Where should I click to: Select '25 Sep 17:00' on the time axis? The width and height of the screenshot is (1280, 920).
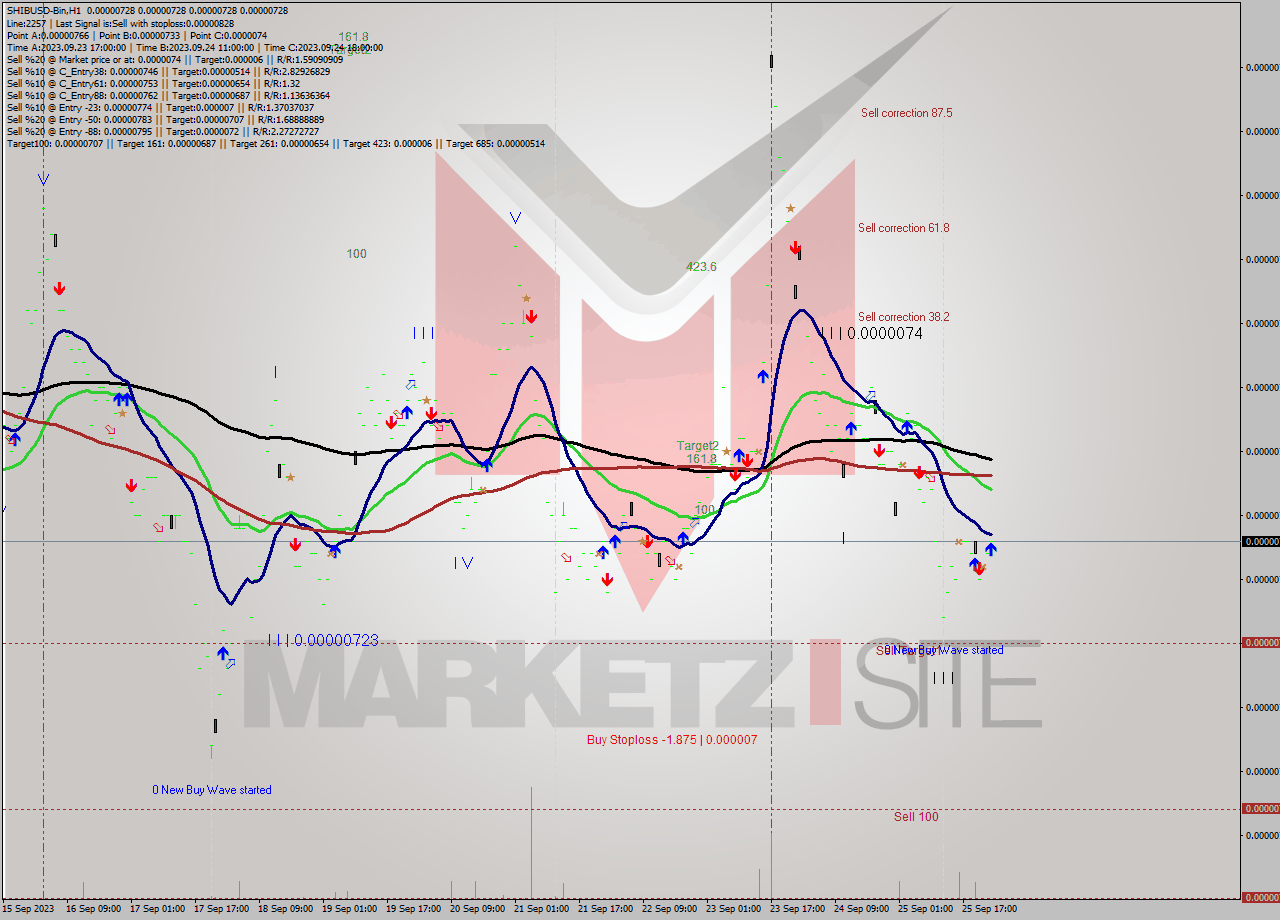tap(989, 909)
